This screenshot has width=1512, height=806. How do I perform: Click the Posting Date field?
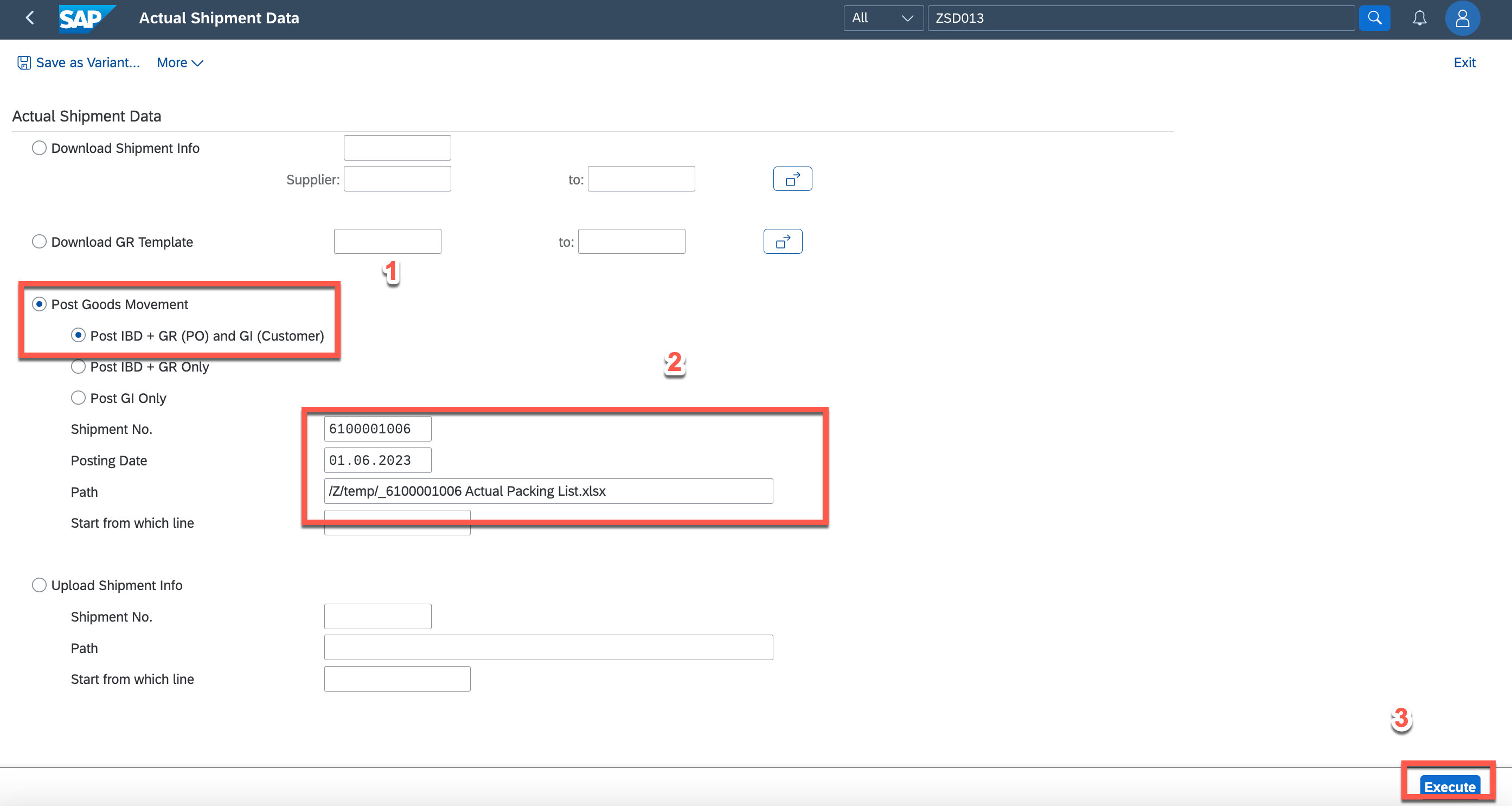click(x=377, y=460)
